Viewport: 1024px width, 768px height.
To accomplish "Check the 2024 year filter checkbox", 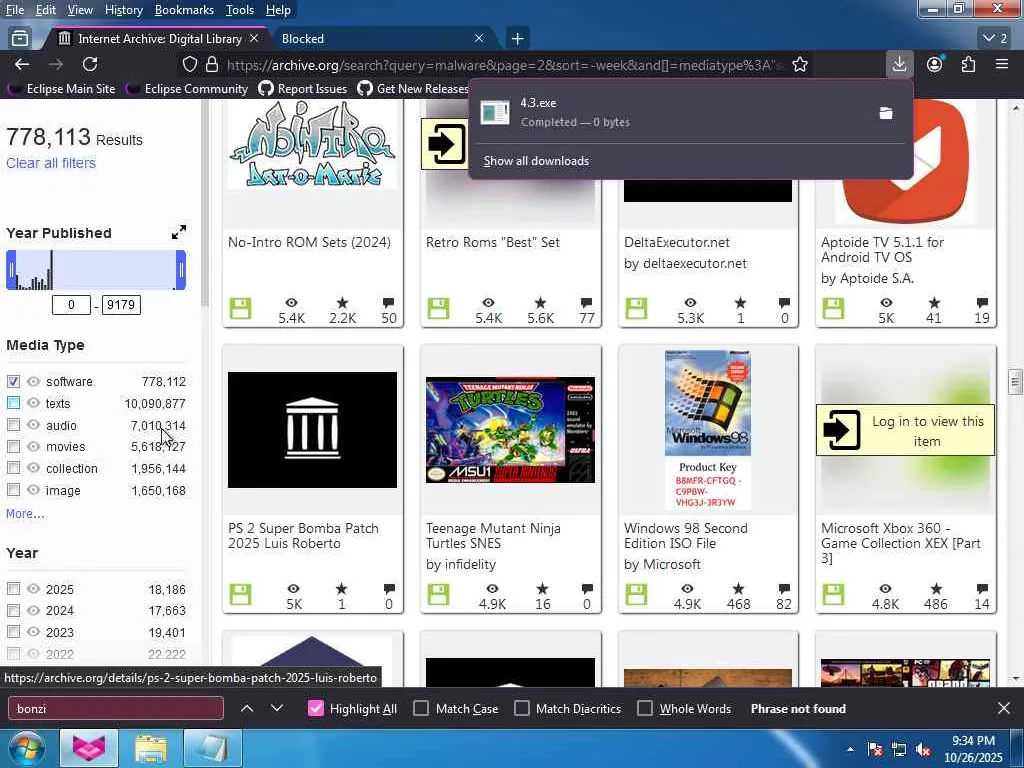I will click(x=13, y=611).
